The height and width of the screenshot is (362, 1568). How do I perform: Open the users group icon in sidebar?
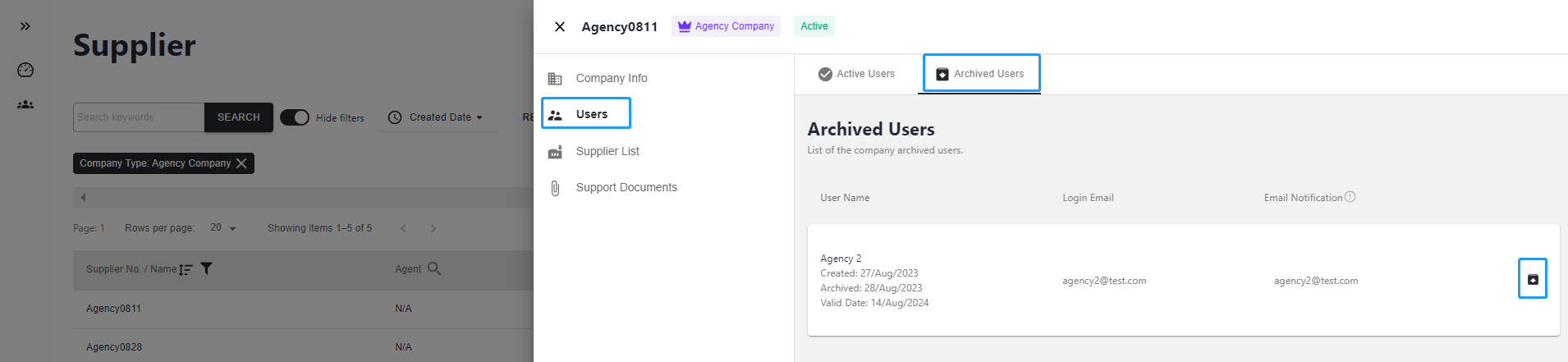coord(25,104)
